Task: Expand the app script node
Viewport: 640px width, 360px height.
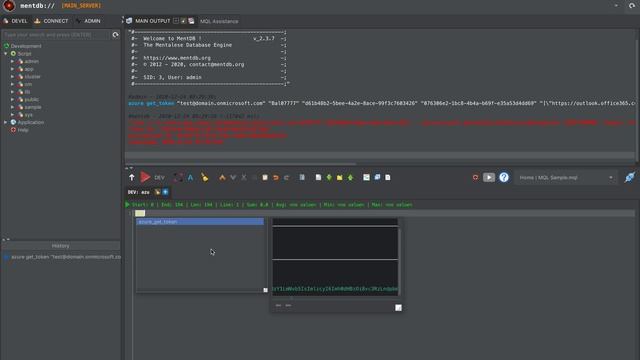Action: 12,69
